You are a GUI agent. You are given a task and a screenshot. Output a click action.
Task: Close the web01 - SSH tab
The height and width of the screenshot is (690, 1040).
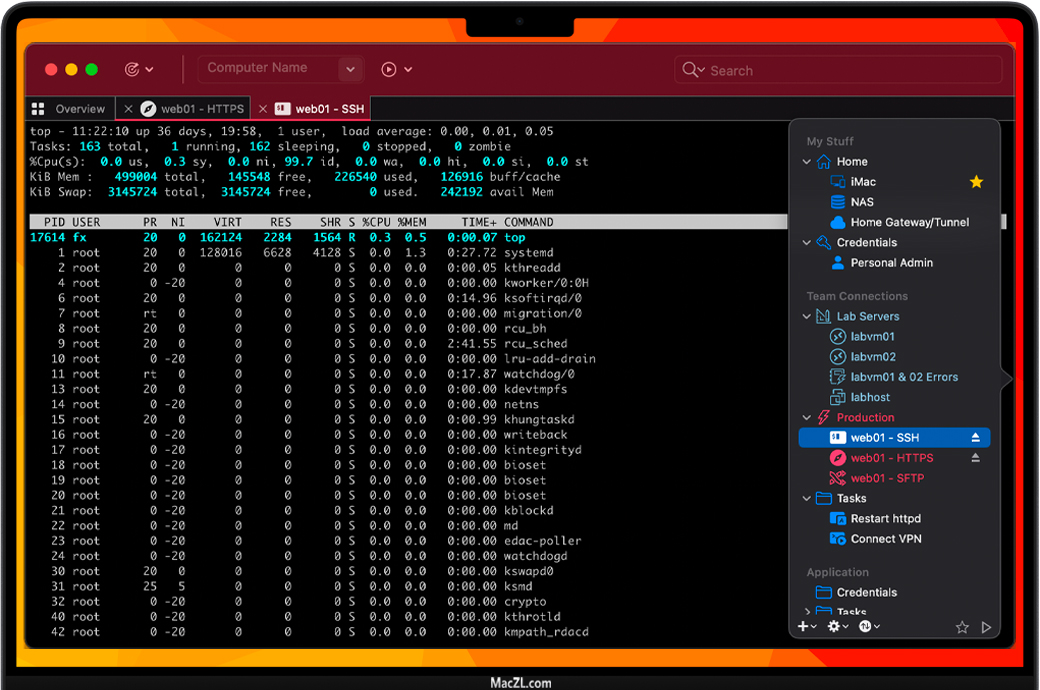tap(263, 109)
